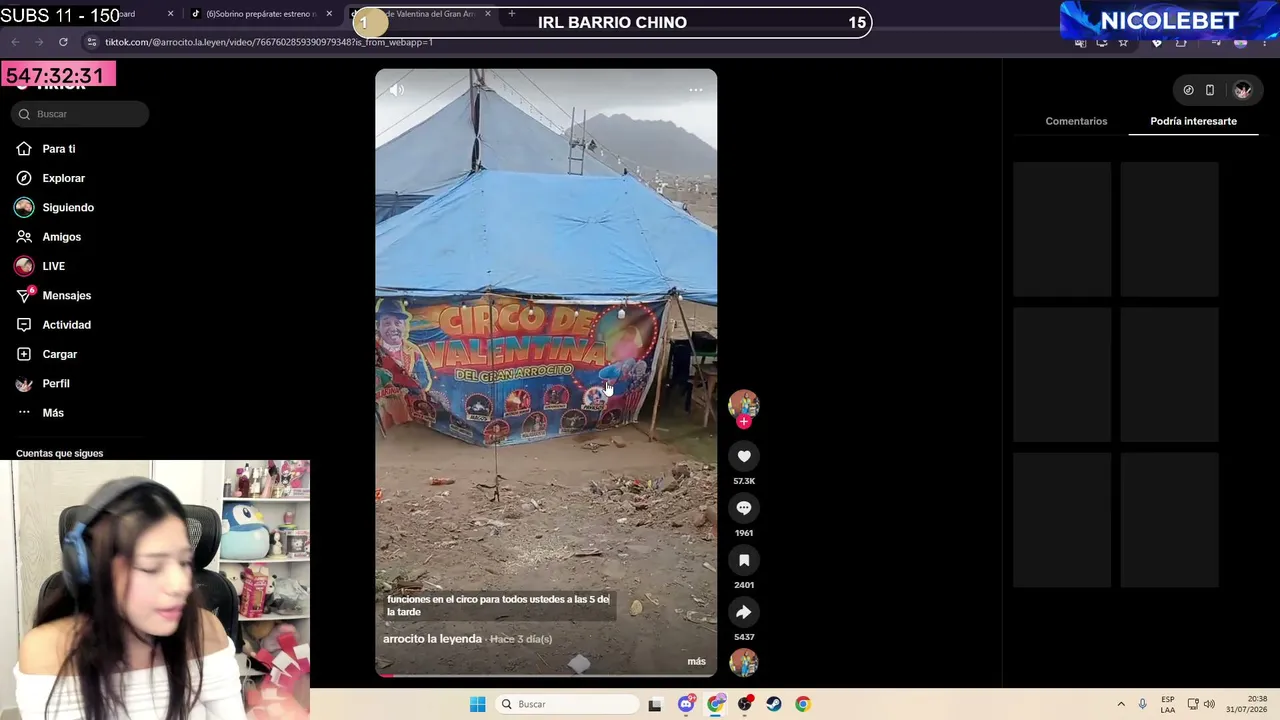Switch to the Comentarios tab
1280x720 pixels.
tap(1076, 121)
